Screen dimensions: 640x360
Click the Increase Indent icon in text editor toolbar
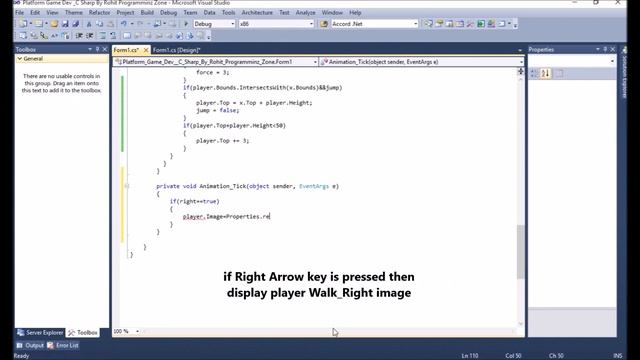(x=89, y=36)
